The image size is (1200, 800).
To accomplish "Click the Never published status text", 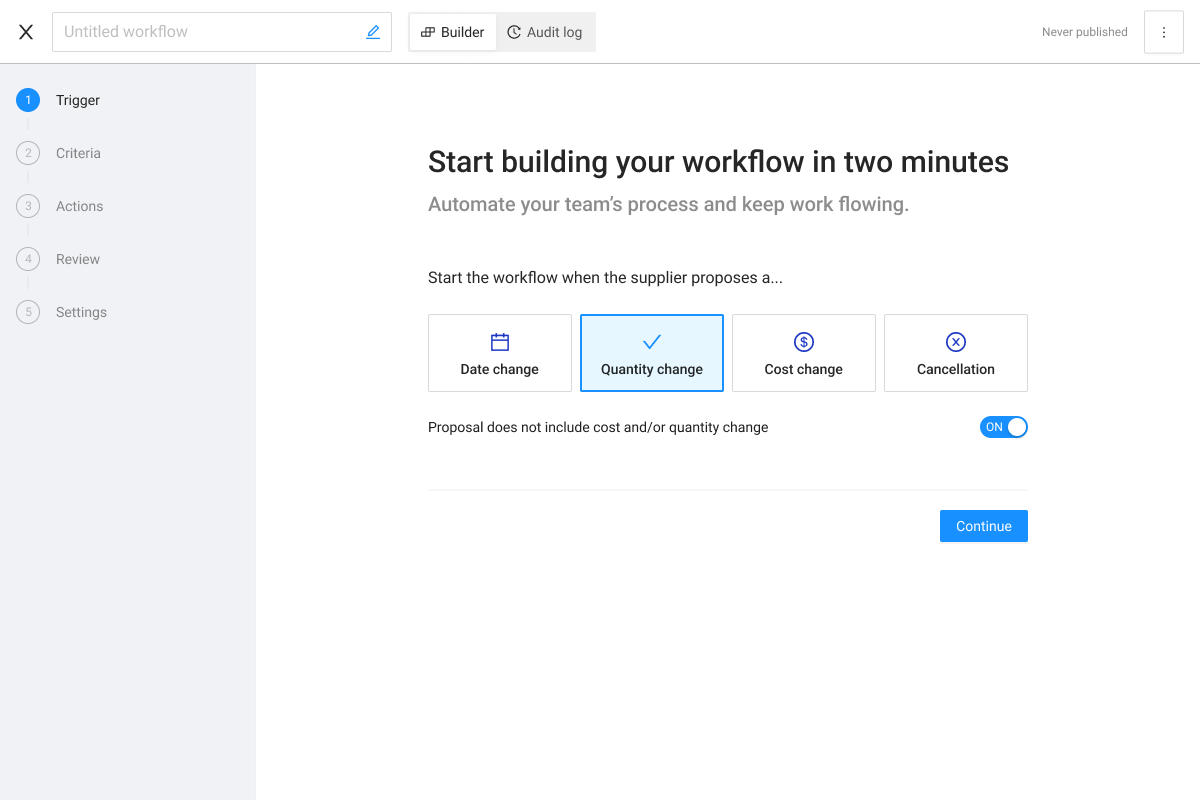I will click(x=1084, y=32).
